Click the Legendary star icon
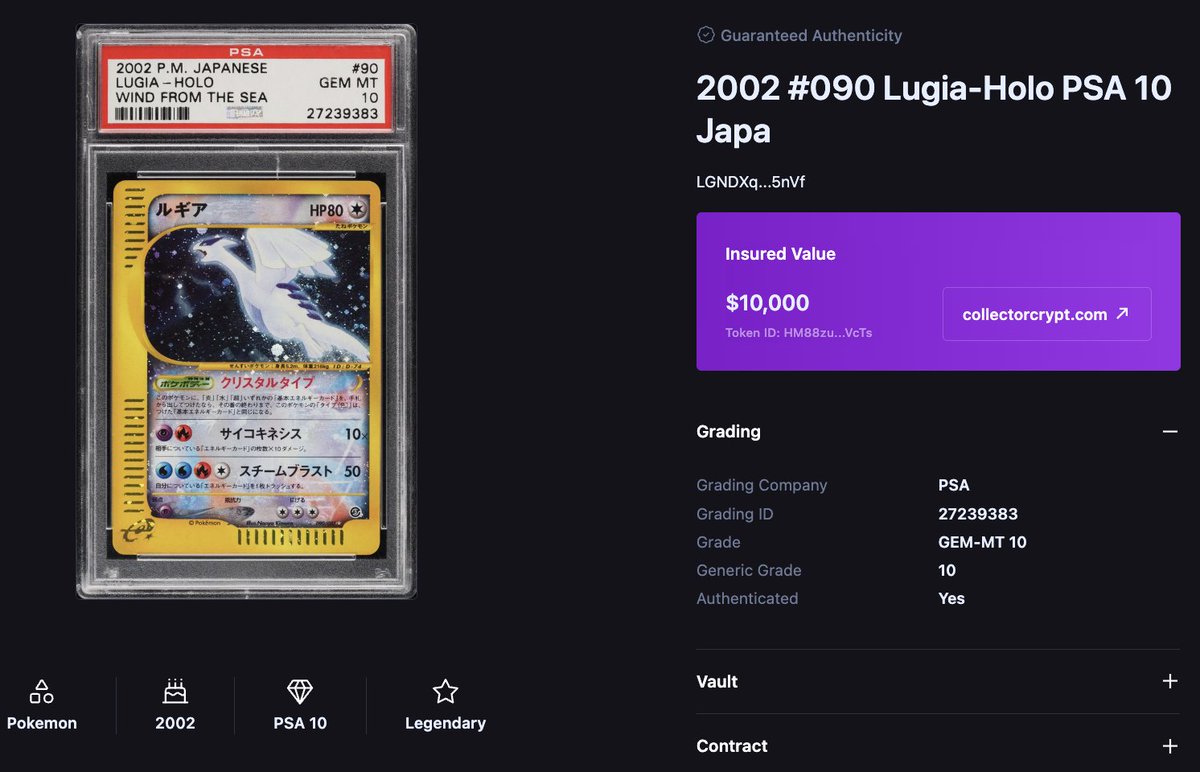The width and height of the screenshot is (1200, 772). pos(445,691)
